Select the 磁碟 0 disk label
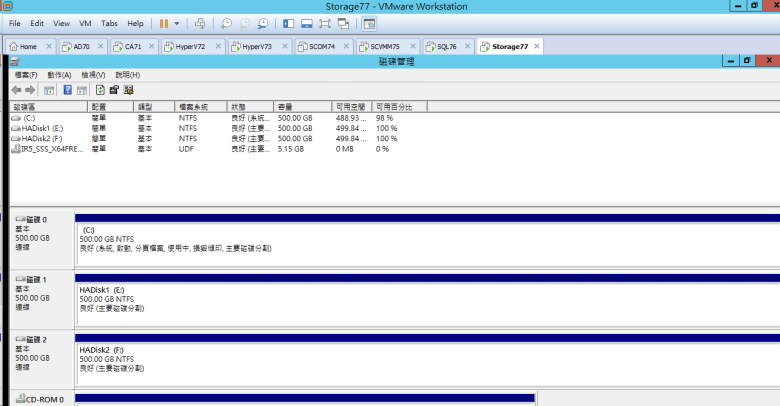Viewport: 780px width, 406px height. (x=35, y=219)
